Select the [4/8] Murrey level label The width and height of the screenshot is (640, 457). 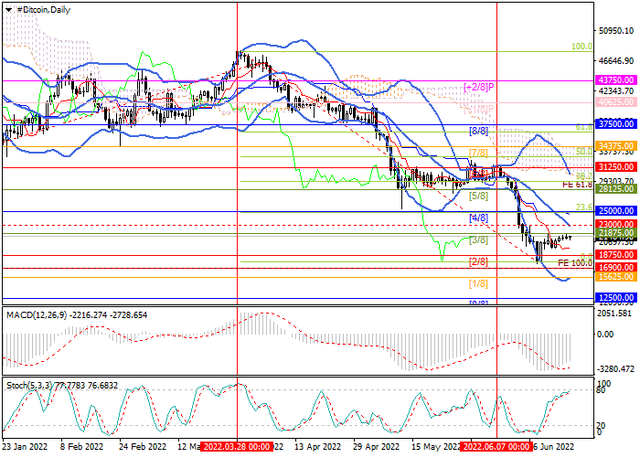coord(478,217)
